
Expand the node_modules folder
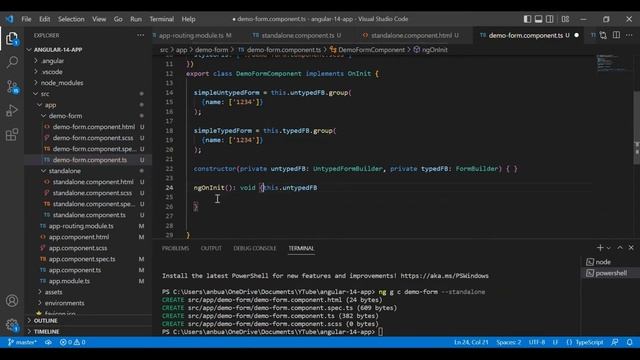tap(62, 83)
